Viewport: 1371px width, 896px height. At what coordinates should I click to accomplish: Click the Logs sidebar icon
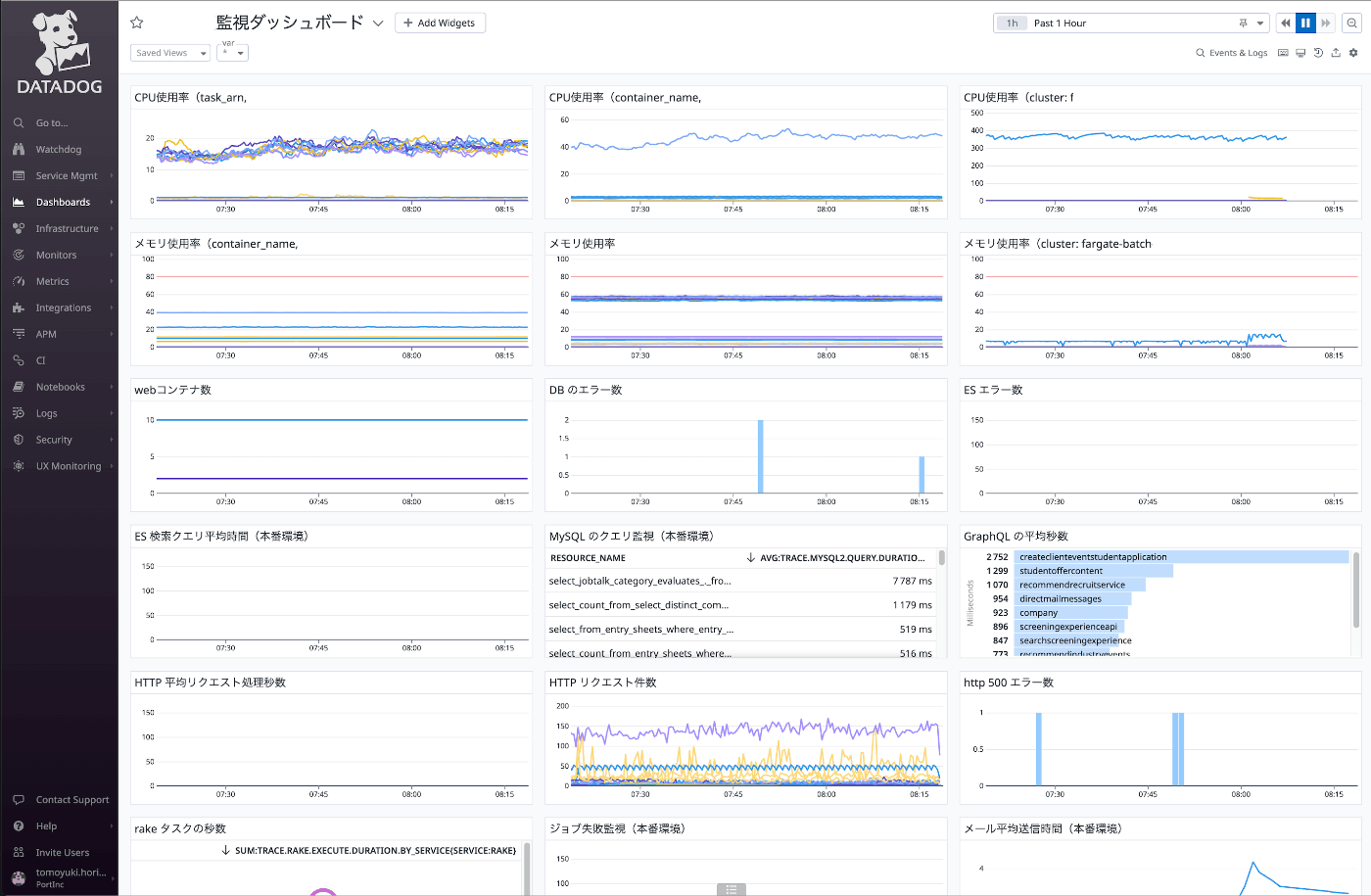point(19,414)
